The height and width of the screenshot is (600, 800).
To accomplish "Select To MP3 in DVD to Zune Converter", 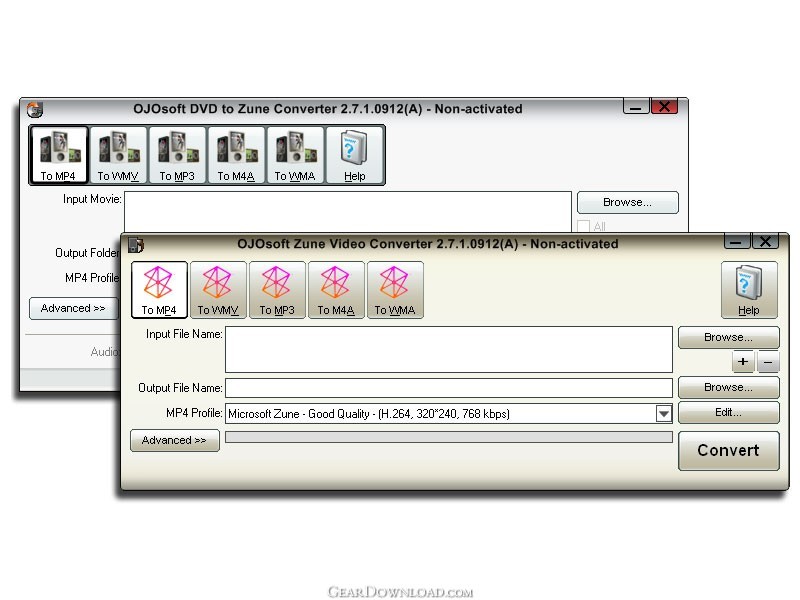I will pyautogui.click(x=177, y=155).
